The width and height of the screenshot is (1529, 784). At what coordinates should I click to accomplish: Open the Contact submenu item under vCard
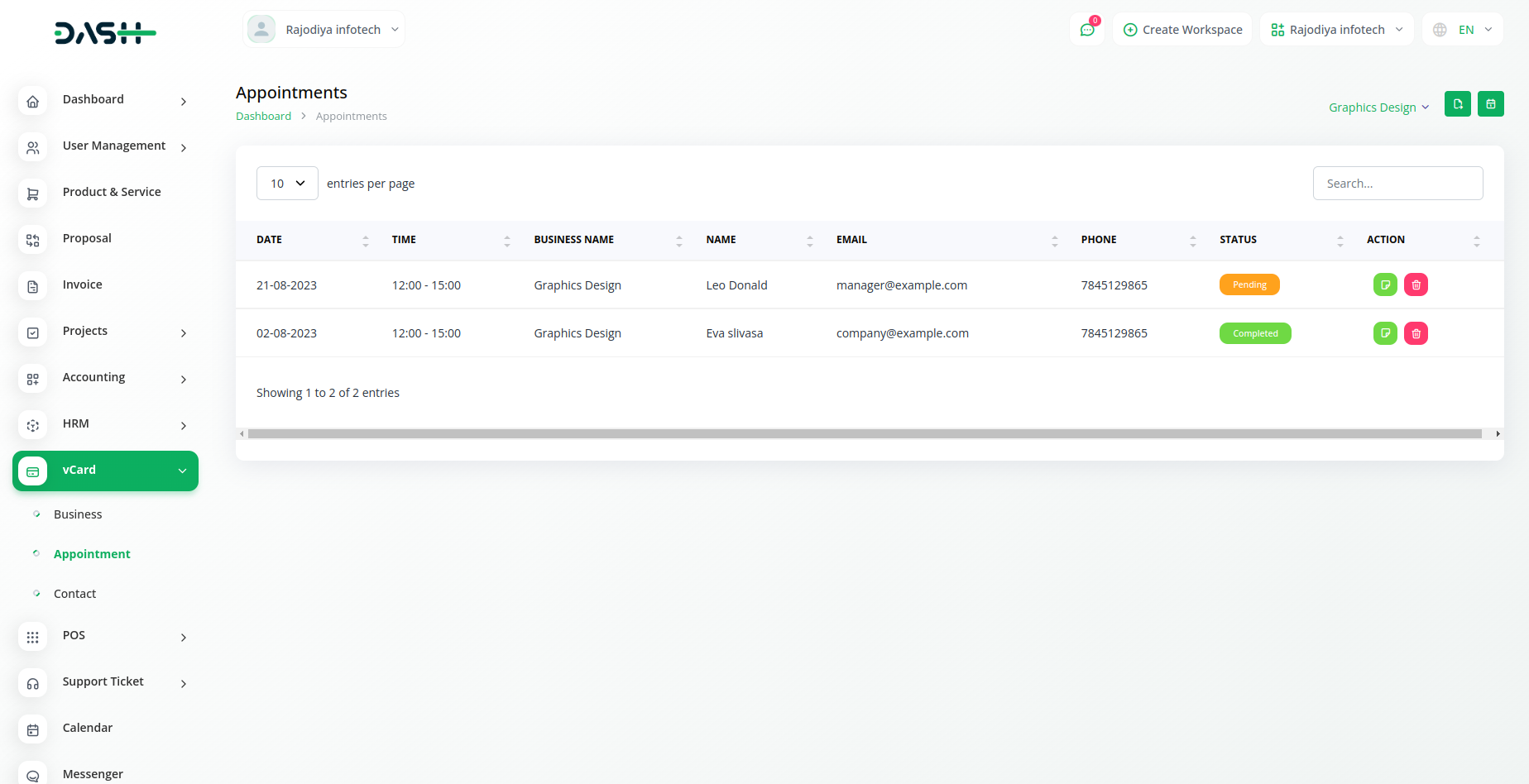[x=74, y=594]
